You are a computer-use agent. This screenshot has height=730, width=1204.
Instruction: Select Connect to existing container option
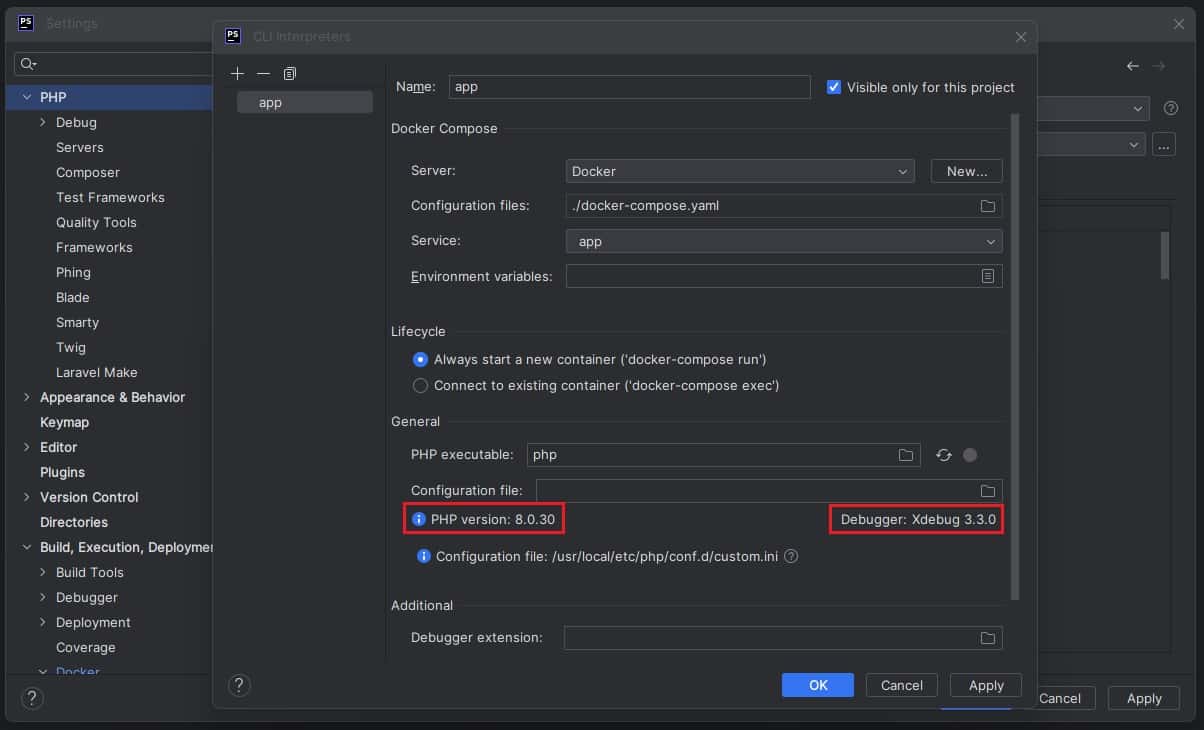pyautogui.click(x=421, y=385)
